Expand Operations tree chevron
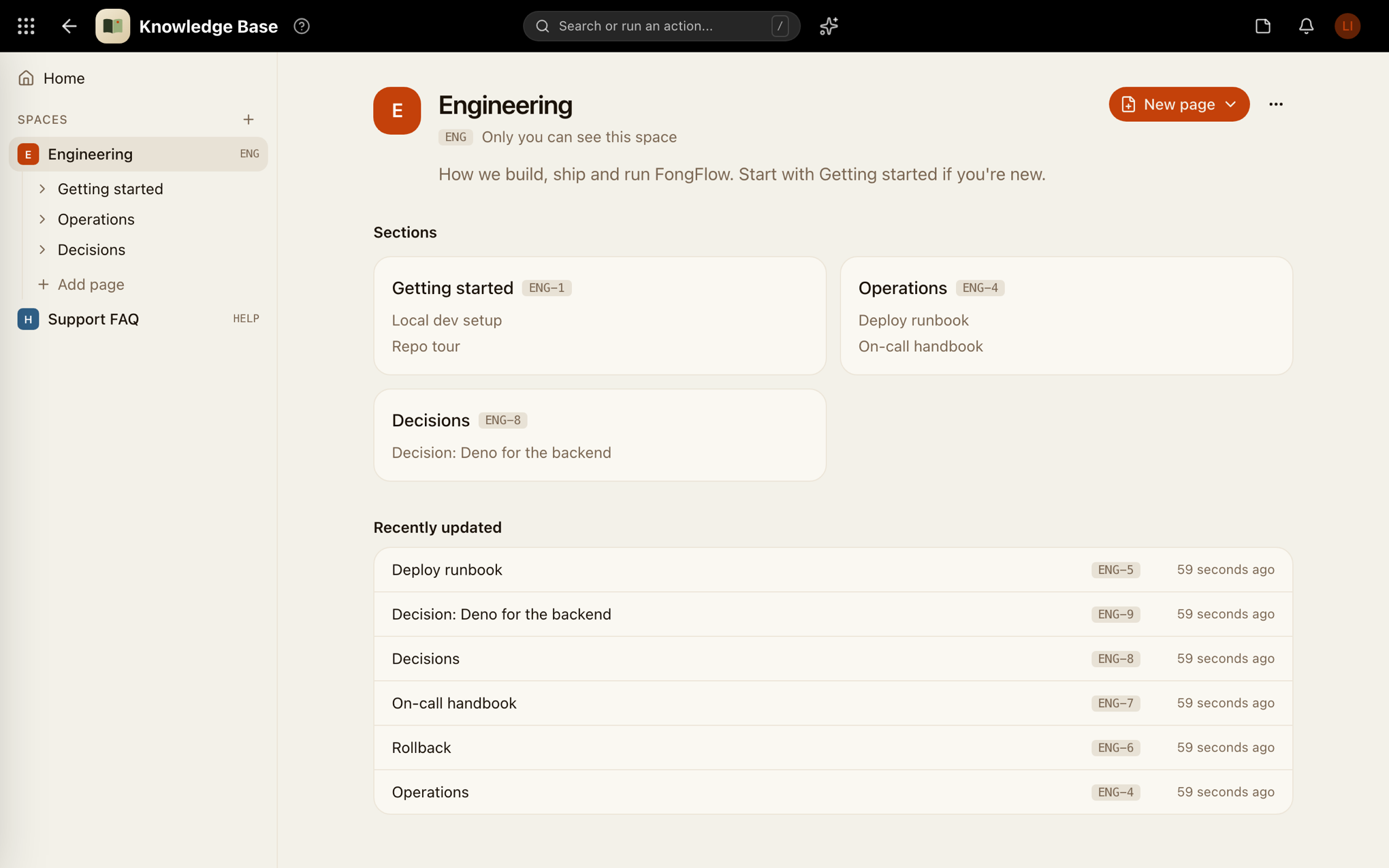Screen dimensions: 1389x868 42,219
